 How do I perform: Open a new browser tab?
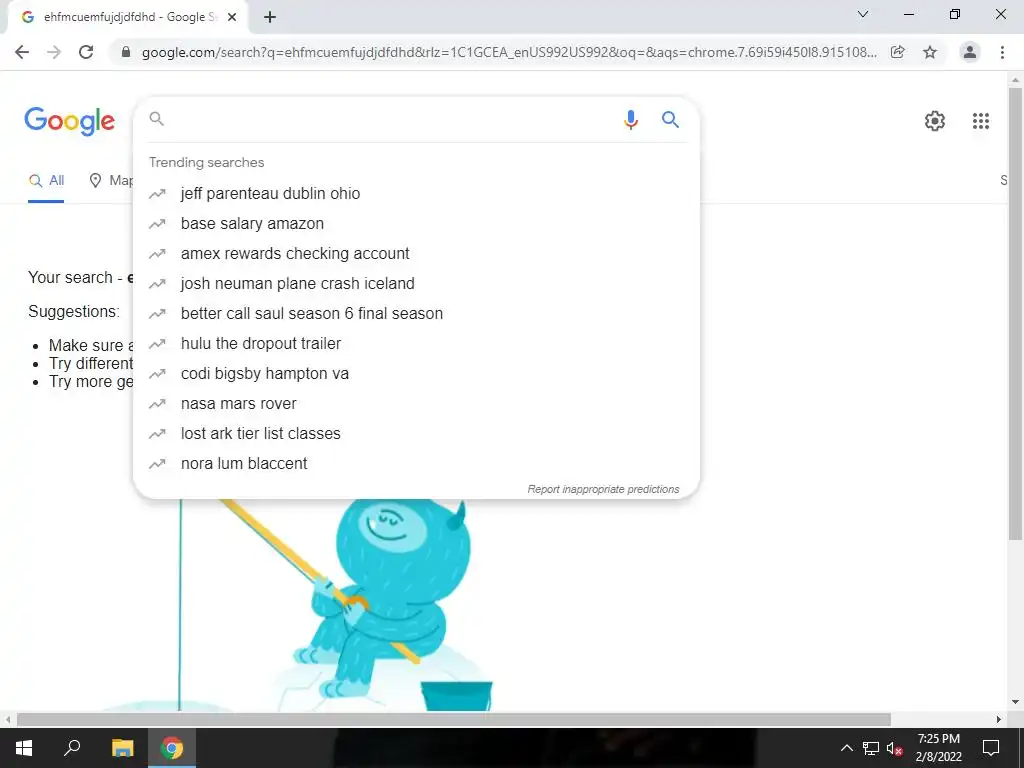270,17
